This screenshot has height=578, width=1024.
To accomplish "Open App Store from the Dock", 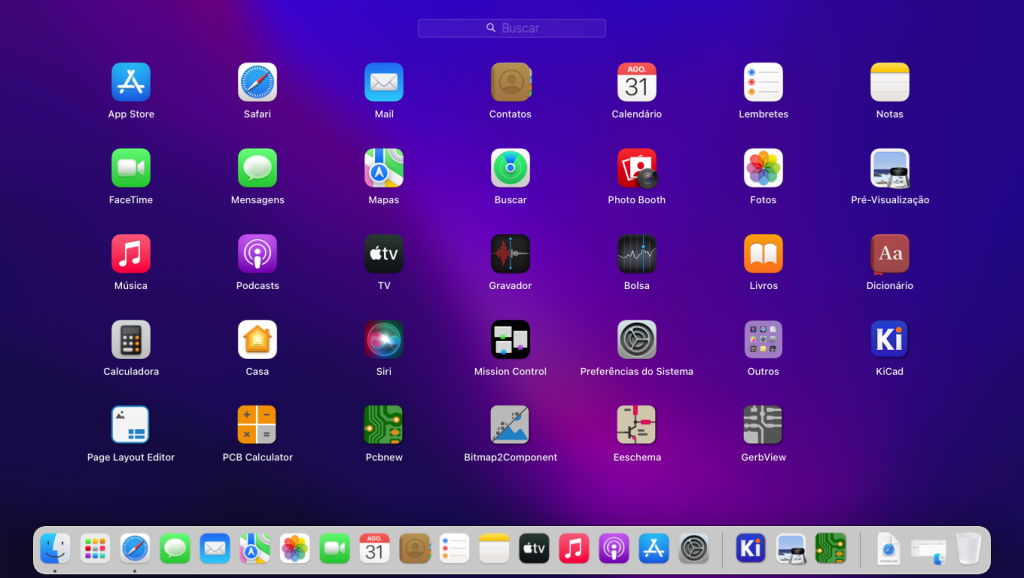I will coord(654,549).
